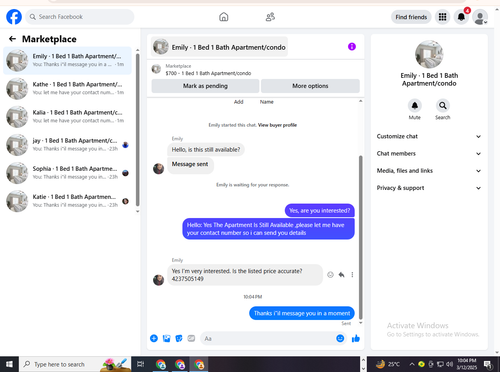This screenshot has width=500, height=372.
Task: Open Windows Start button
Action: click(9, 364)
